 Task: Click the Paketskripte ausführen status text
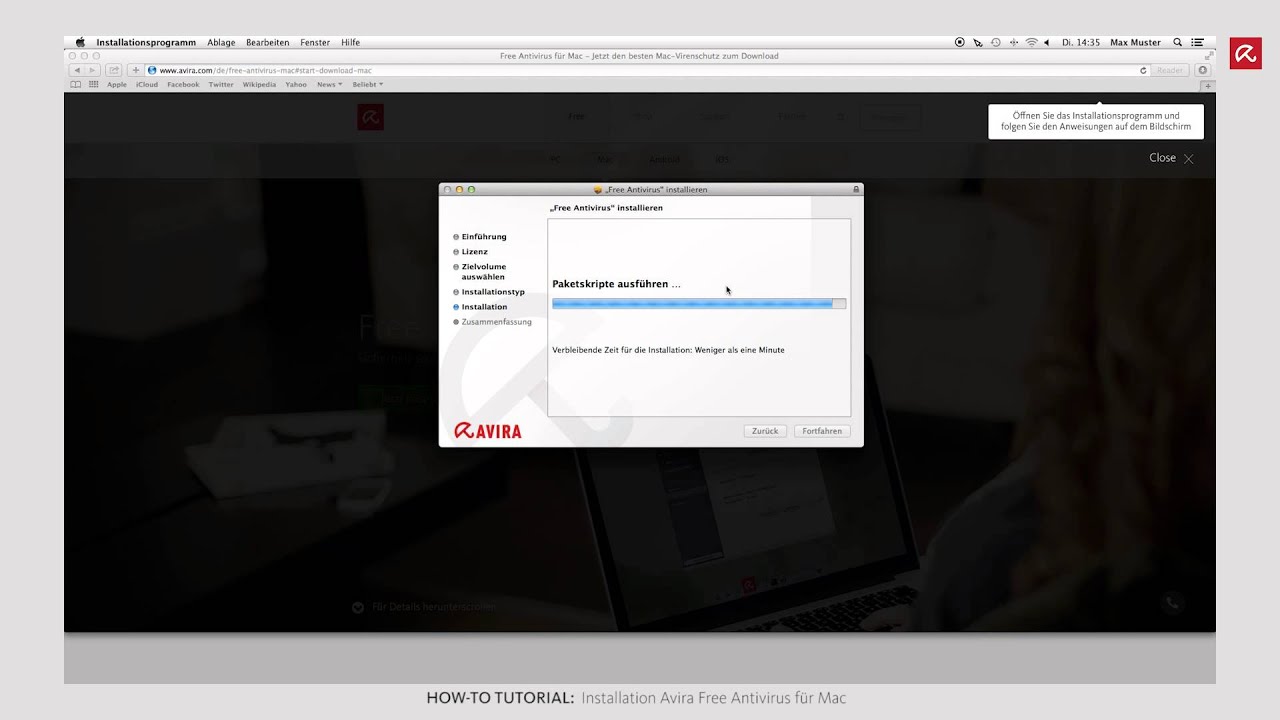(616, 284)
